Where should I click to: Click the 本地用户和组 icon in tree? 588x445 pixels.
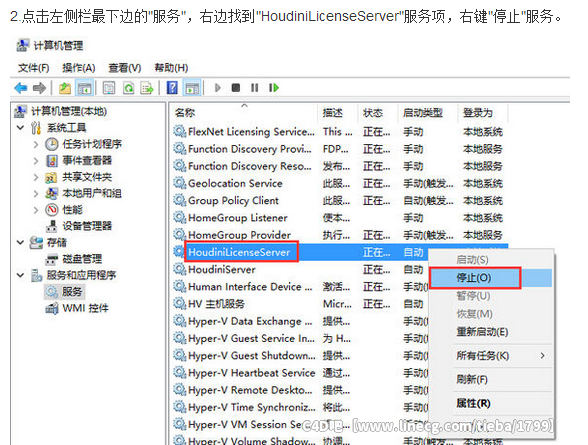coord(52,193)
